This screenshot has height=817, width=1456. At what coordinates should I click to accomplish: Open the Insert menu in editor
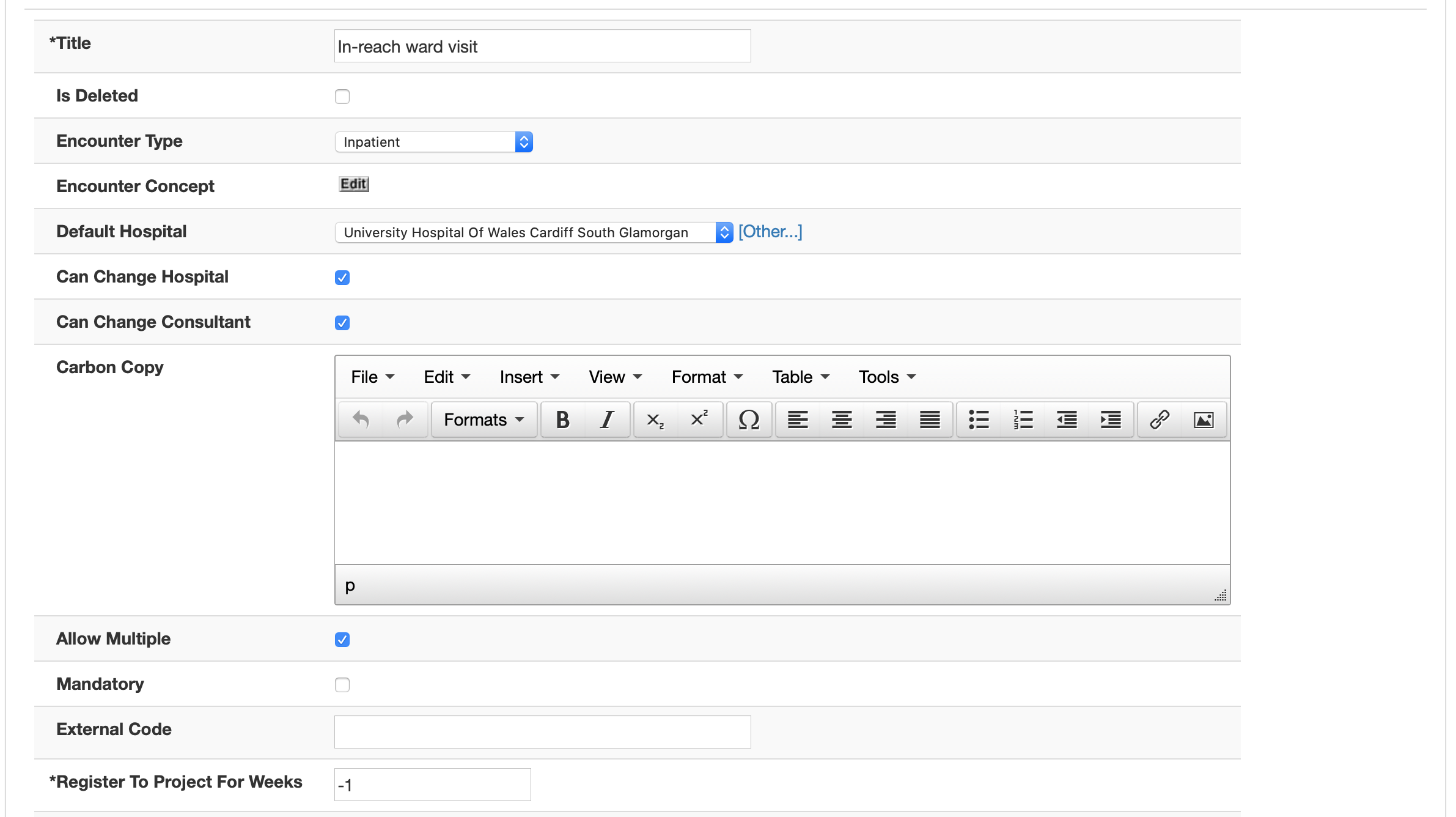click(x=527, y=377)
